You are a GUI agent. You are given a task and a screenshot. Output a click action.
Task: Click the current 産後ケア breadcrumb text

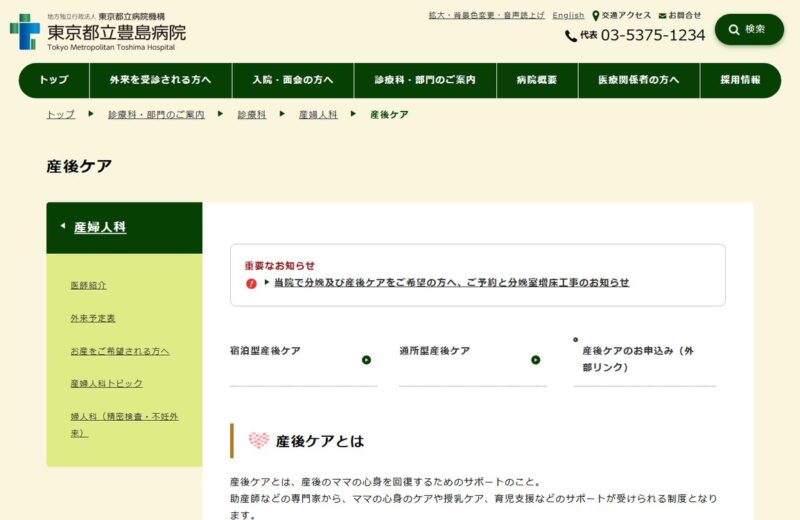click(x=389, y=114)
